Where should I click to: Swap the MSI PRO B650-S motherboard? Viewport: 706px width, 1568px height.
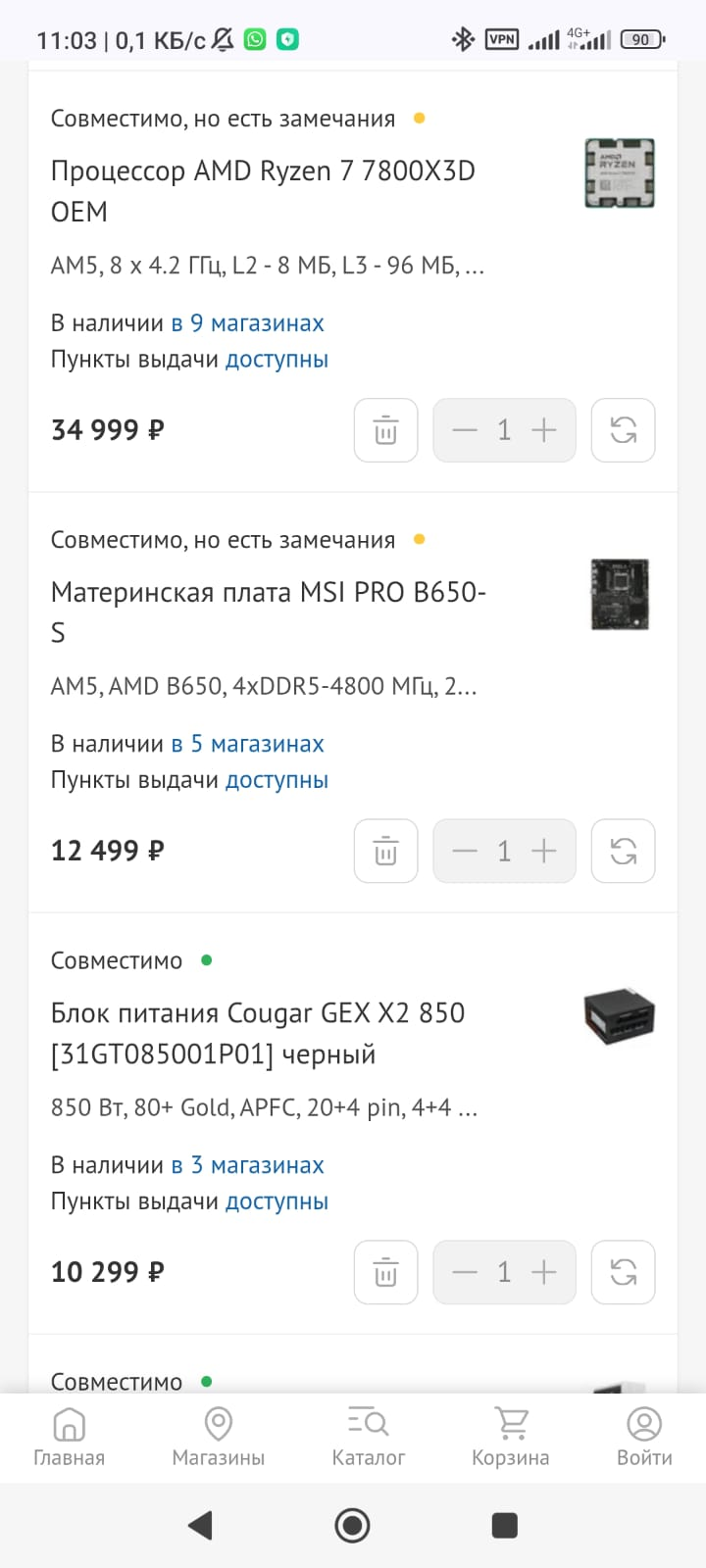pyautogui.click(x=623, y=851)
